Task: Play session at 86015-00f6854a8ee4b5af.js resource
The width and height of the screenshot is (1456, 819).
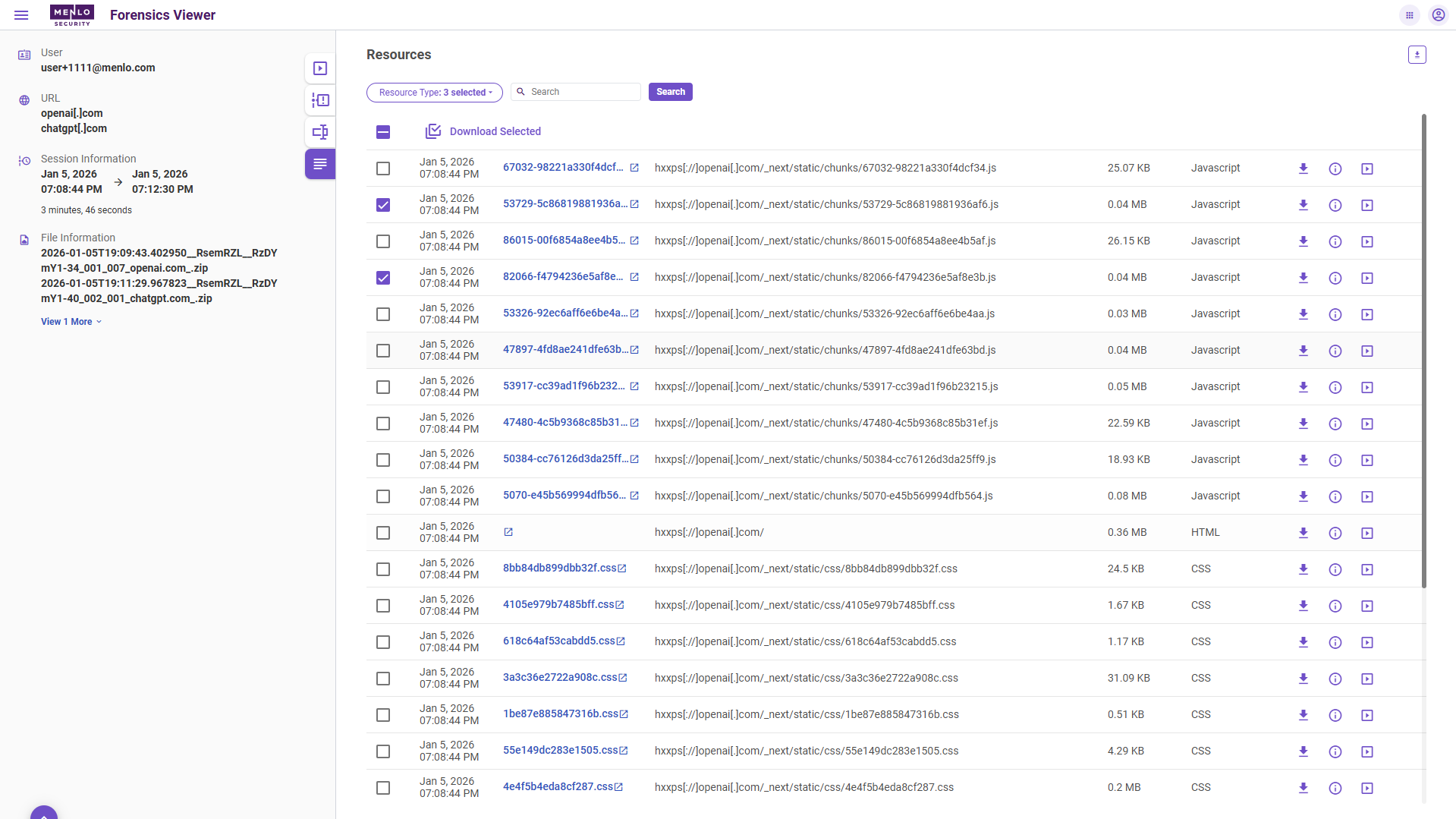Action: 1367,241
